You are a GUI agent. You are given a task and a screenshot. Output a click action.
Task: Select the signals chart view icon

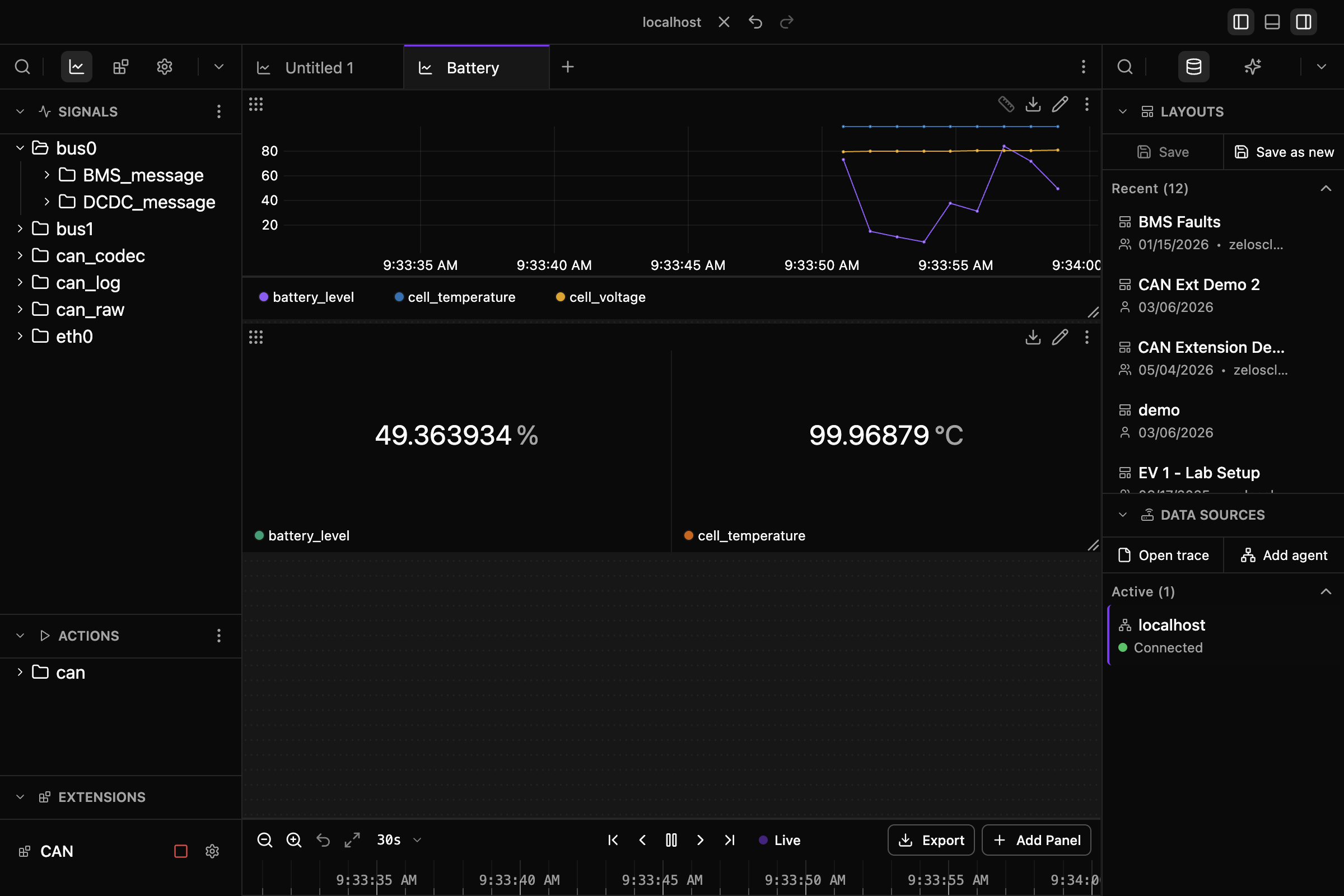click(77, 67)
